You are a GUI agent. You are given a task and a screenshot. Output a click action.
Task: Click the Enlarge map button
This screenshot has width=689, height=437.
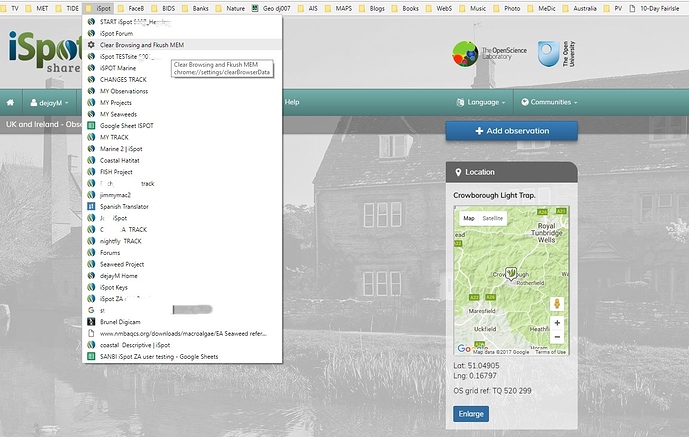click(x=471, y=414)
